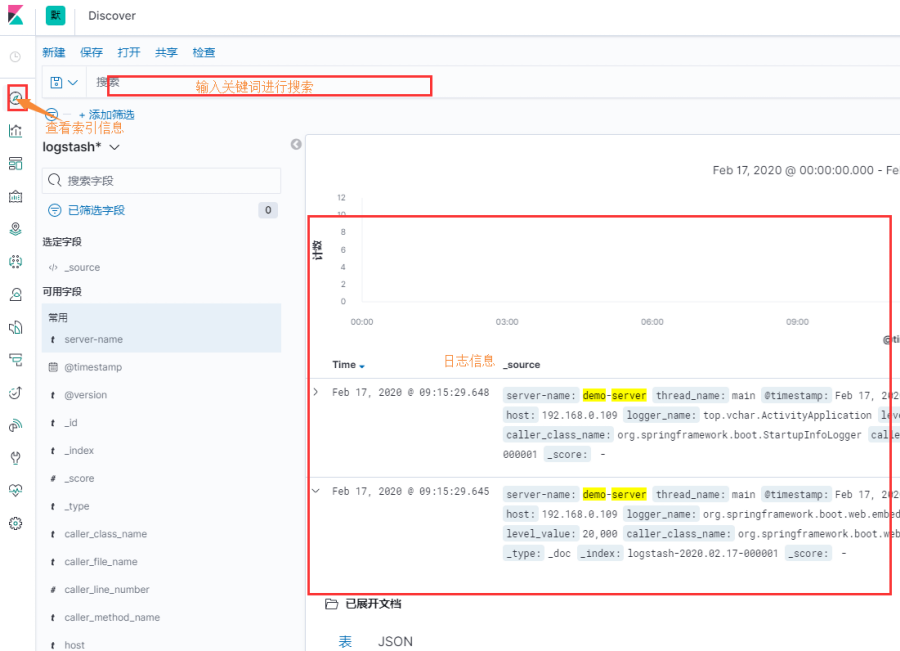Image resolution: width=900 pixels, height=651 pixels.
Task: Open Logs icon in sidebar
Action: 15,327
